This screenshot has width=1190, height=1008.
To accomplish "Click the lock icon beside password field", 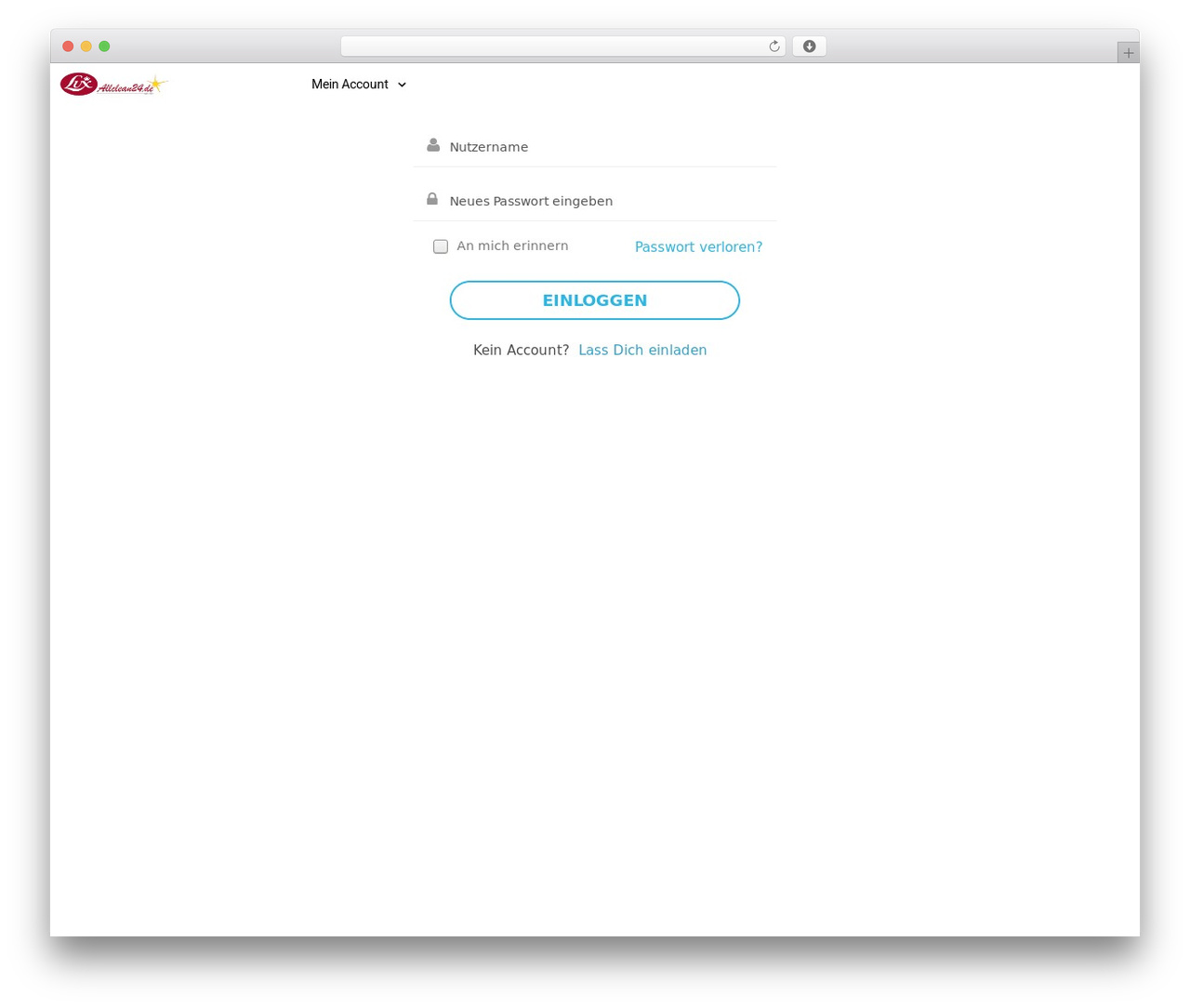I will pyautogui.click(x=432, y=199).
